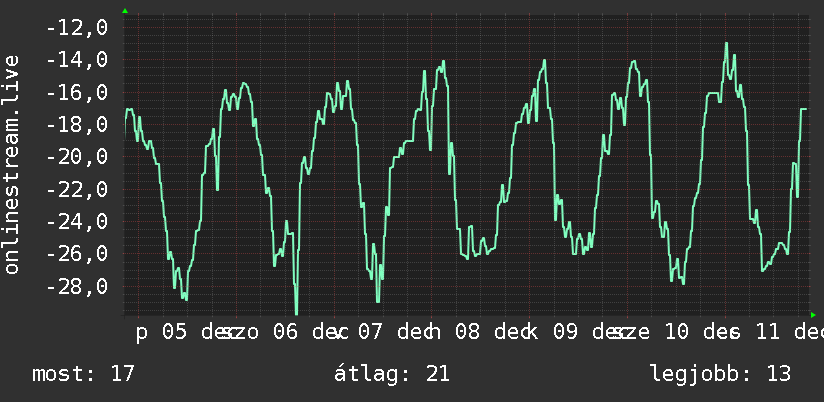Click the -24,0 y-axis label
The image size is (824, 402).
[x=77, y=221]
